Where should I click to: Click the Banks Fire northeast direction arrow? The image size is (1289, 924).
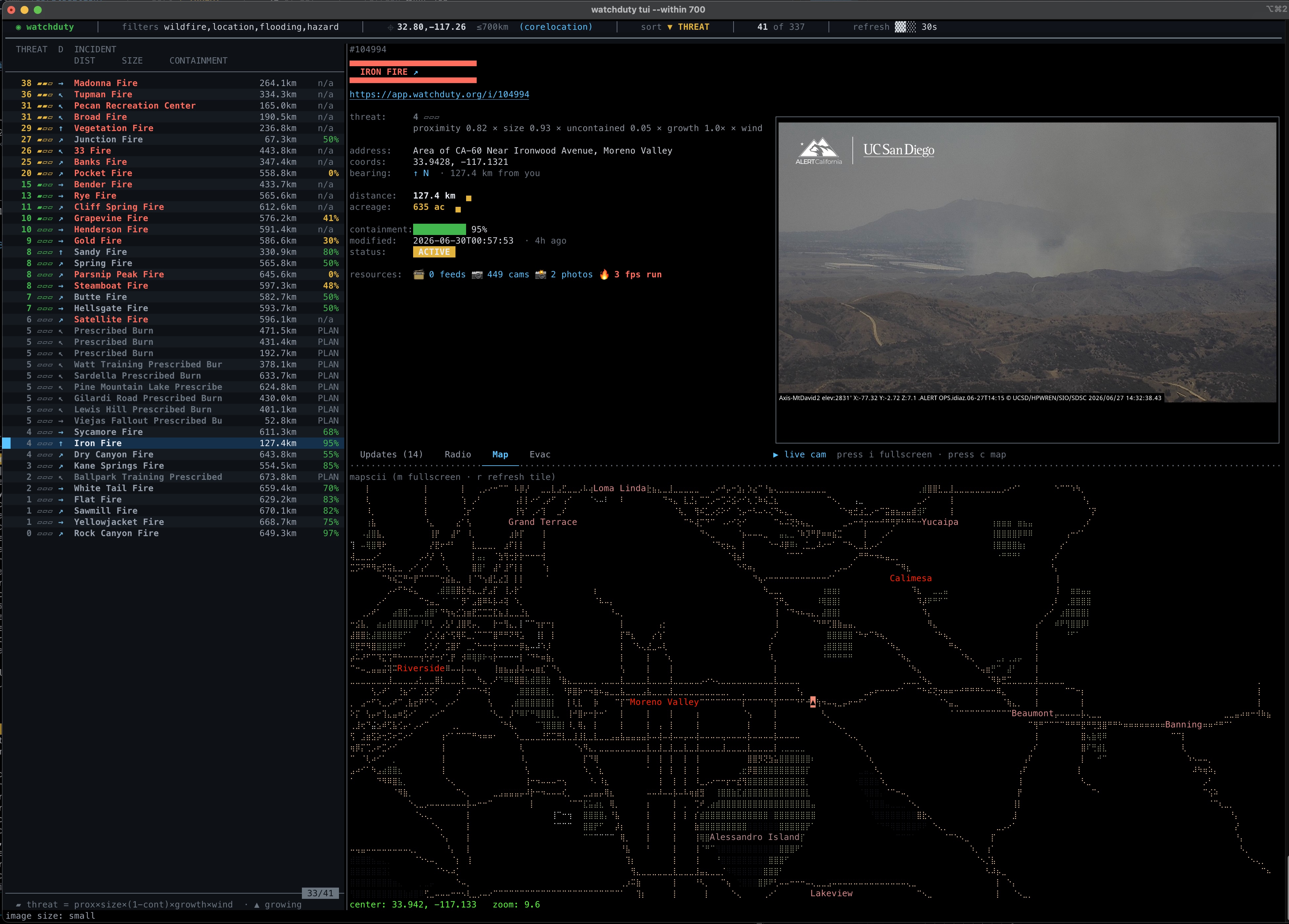pos(61,162)
